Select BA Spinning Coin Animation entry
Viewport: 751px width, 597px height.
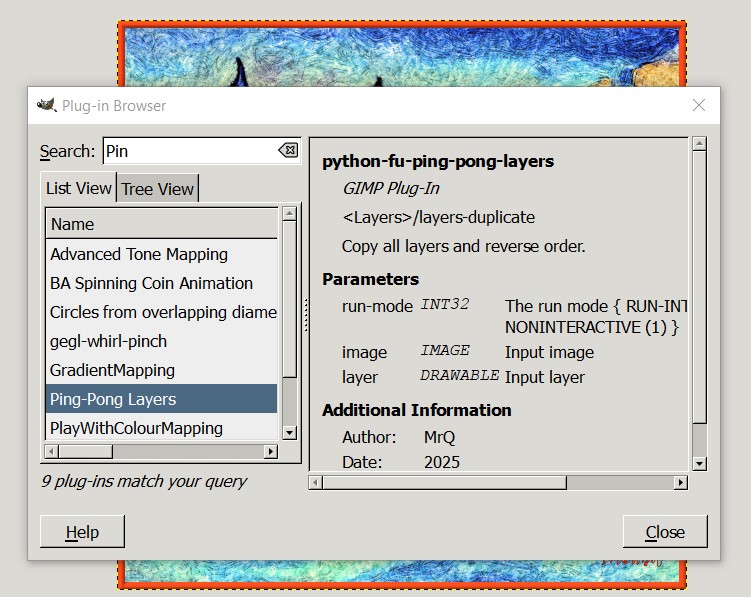coord(161,283)
